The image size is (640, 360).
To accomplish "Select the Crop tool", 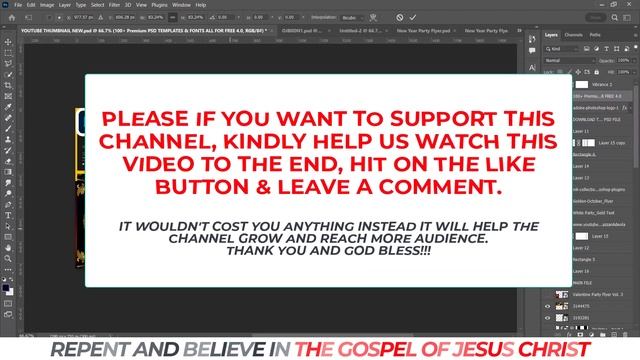I will (x=8, y=85).
